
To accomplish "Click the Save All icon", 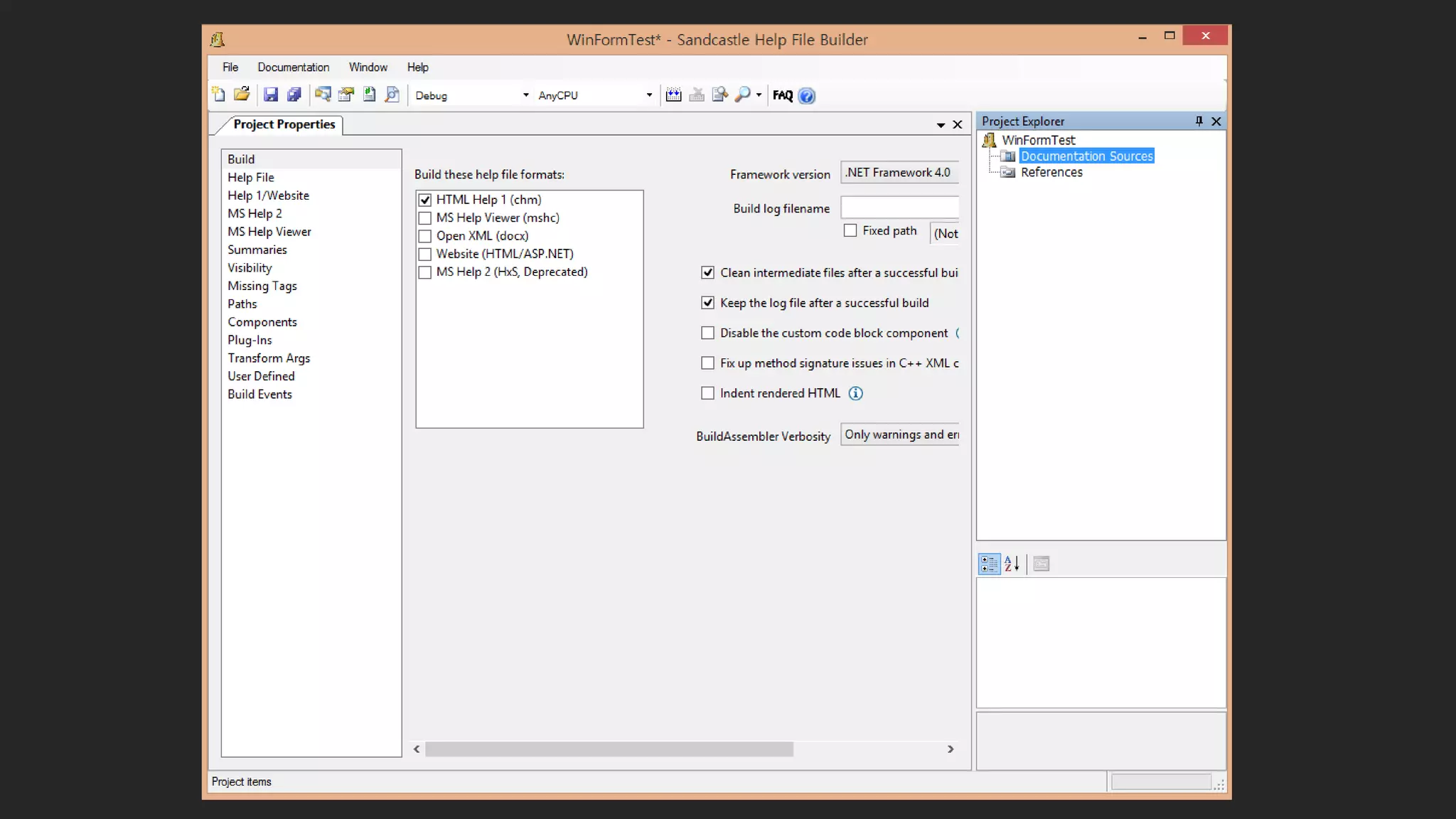I will 294,95.
